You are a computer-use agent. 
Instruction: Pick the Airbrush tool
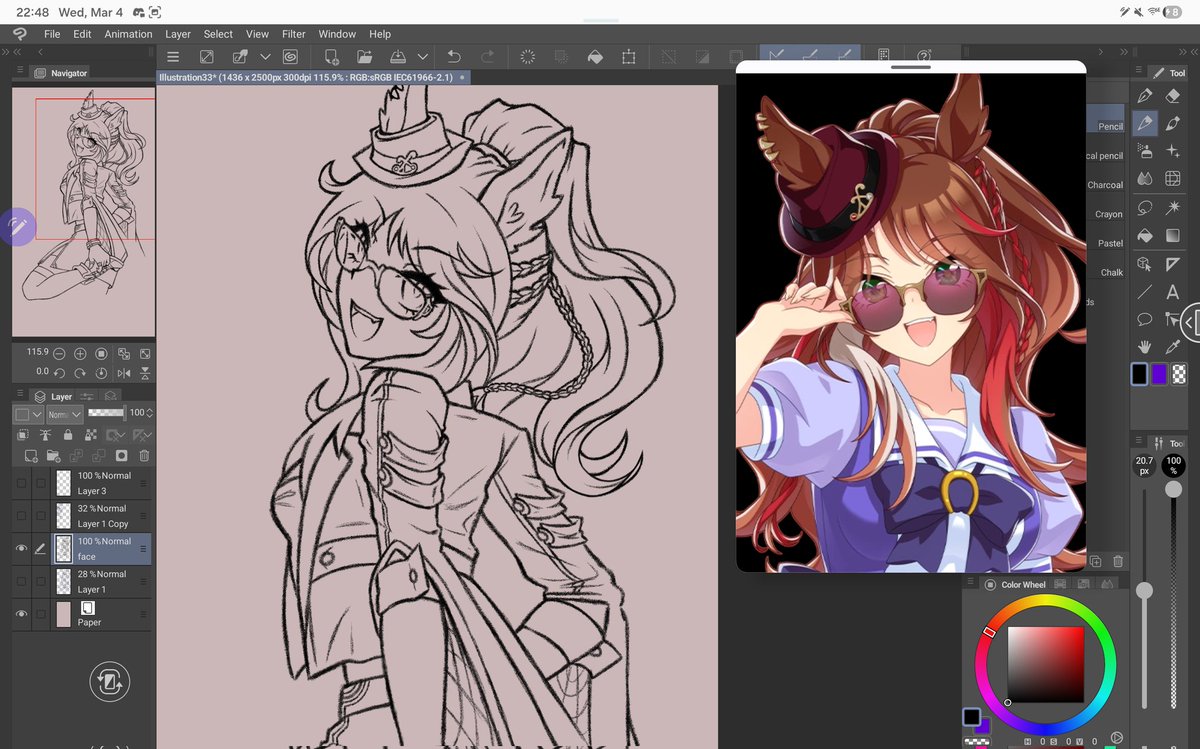click(1143, 149)
